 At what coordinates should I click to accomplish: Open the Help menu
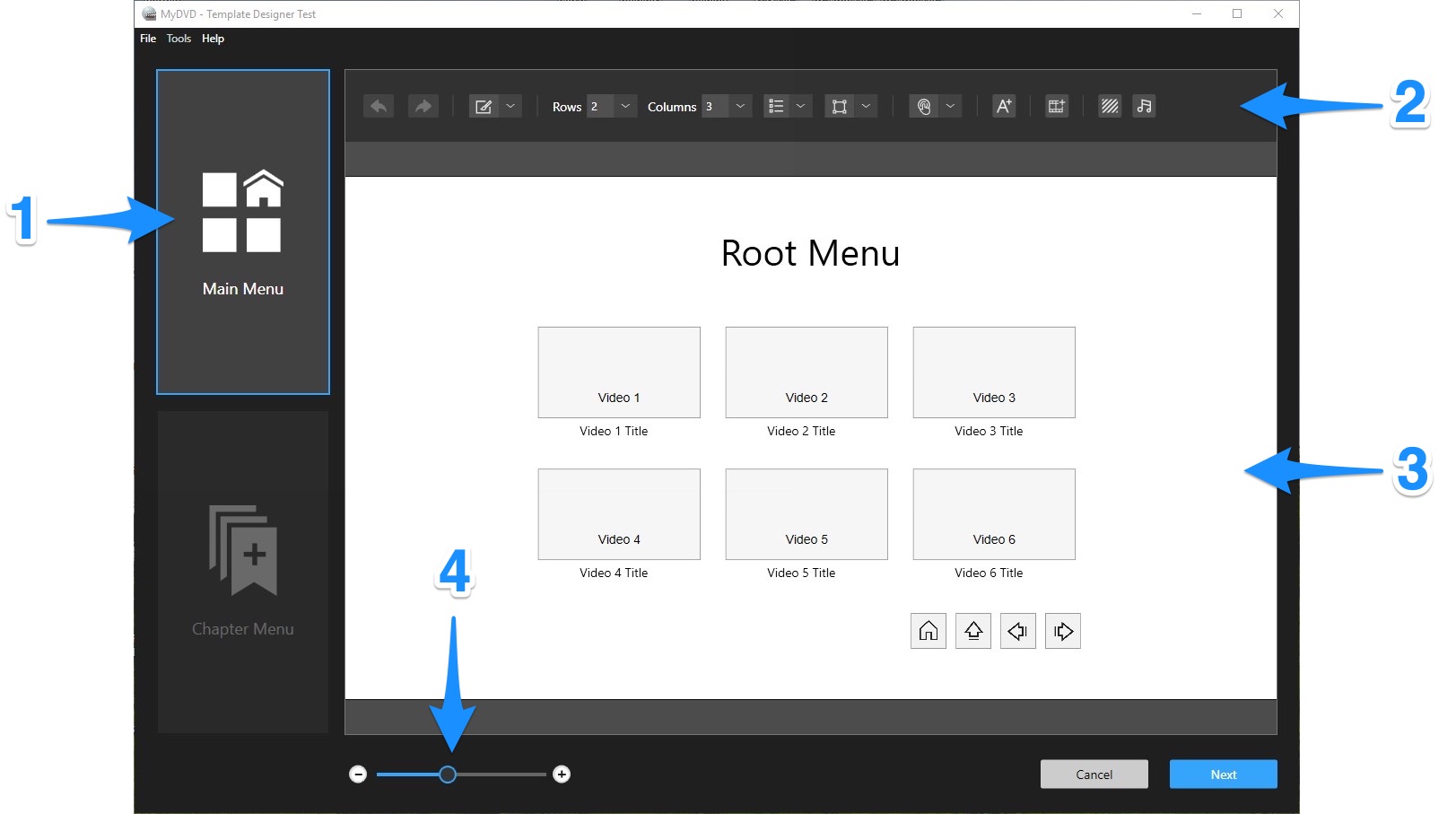tap(213, 39)
